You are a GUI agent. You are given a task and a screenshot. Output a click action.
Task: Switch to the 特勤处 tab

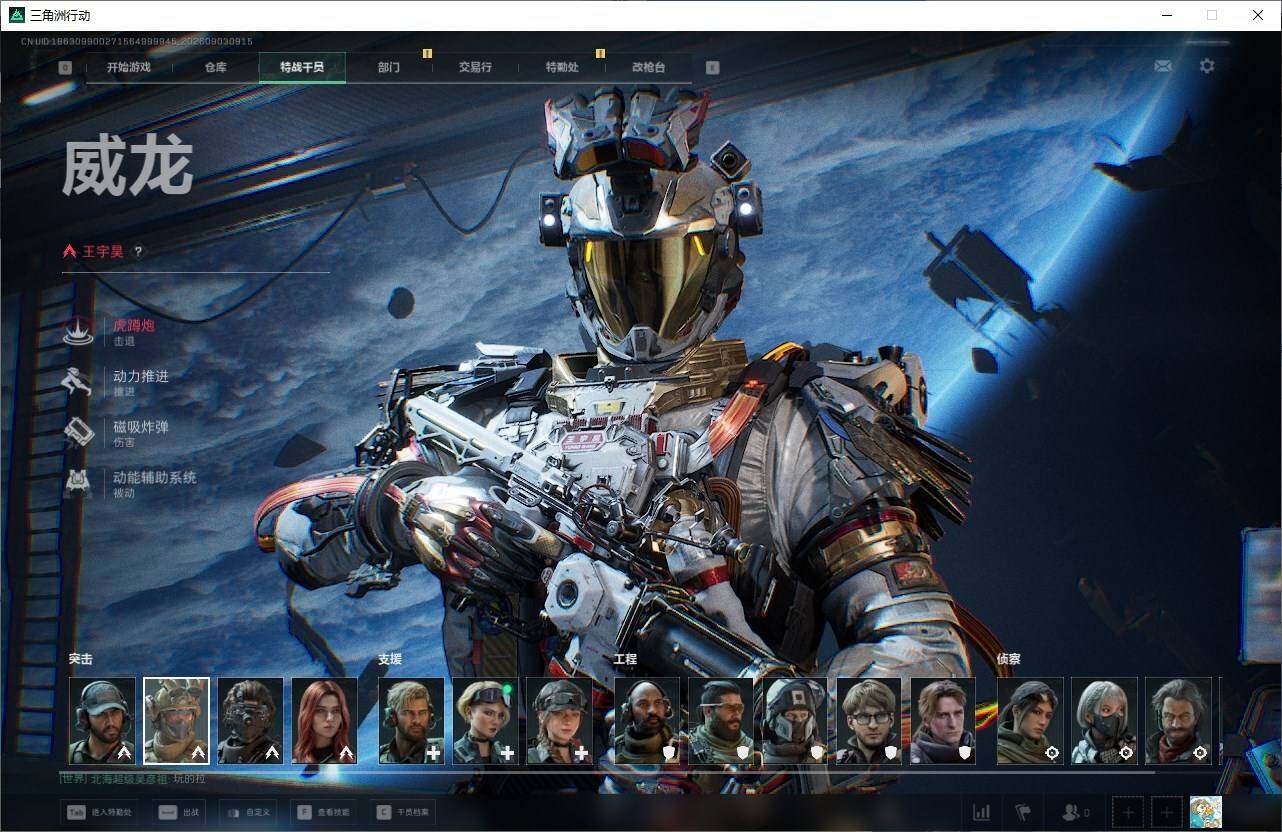pos(562,67)
